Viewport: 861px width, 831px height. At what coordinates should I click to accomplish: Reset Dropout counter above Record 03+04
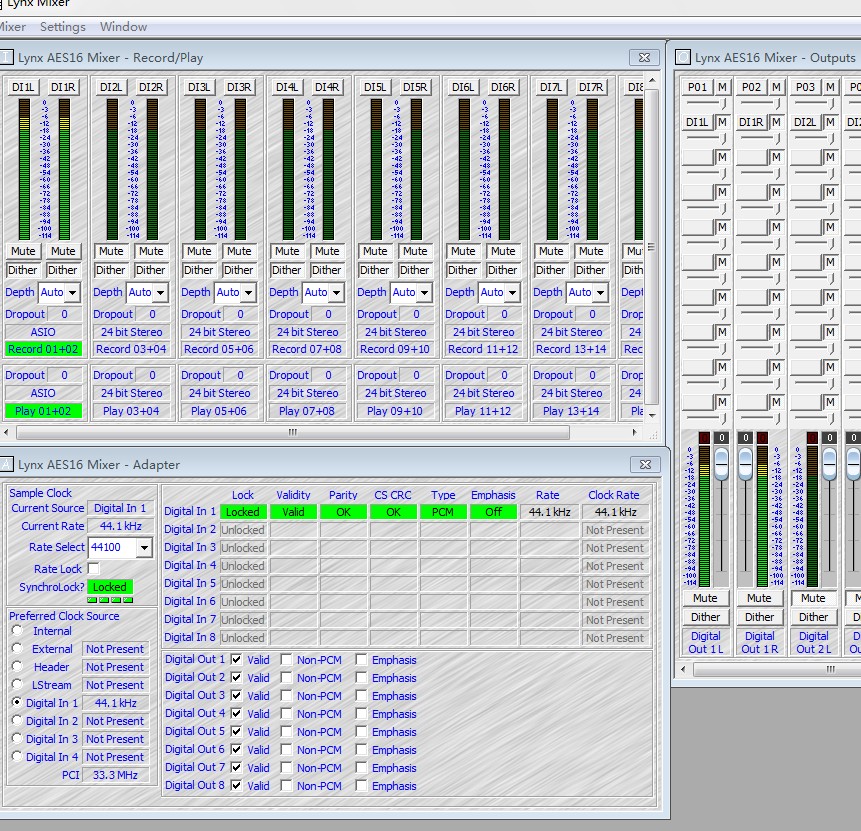(153, 314)
